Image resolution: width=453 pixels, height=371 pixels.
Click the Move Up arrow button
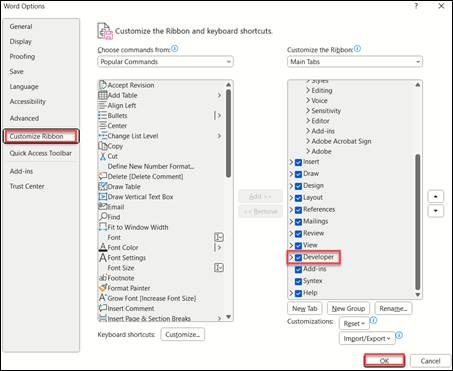pyautogui.click(x=436, y=197)
